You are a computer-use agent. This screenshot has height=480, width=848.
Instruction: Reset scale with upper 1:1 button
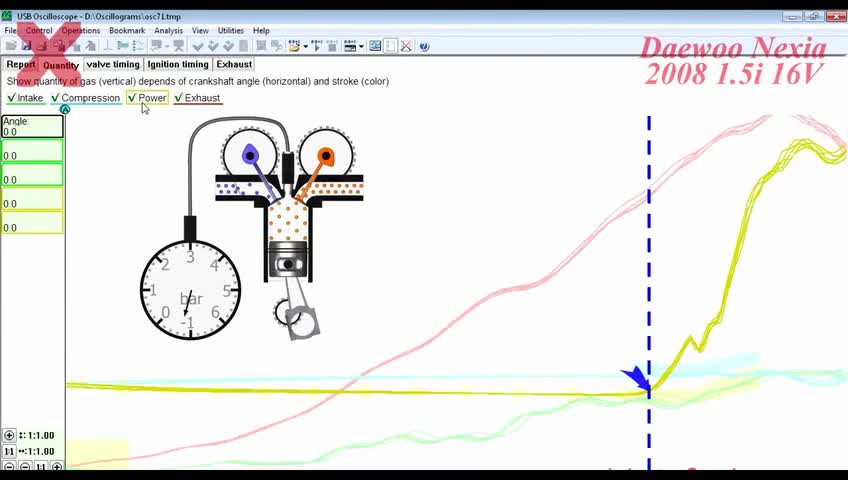pyautogui.click(x=9, y=451)
